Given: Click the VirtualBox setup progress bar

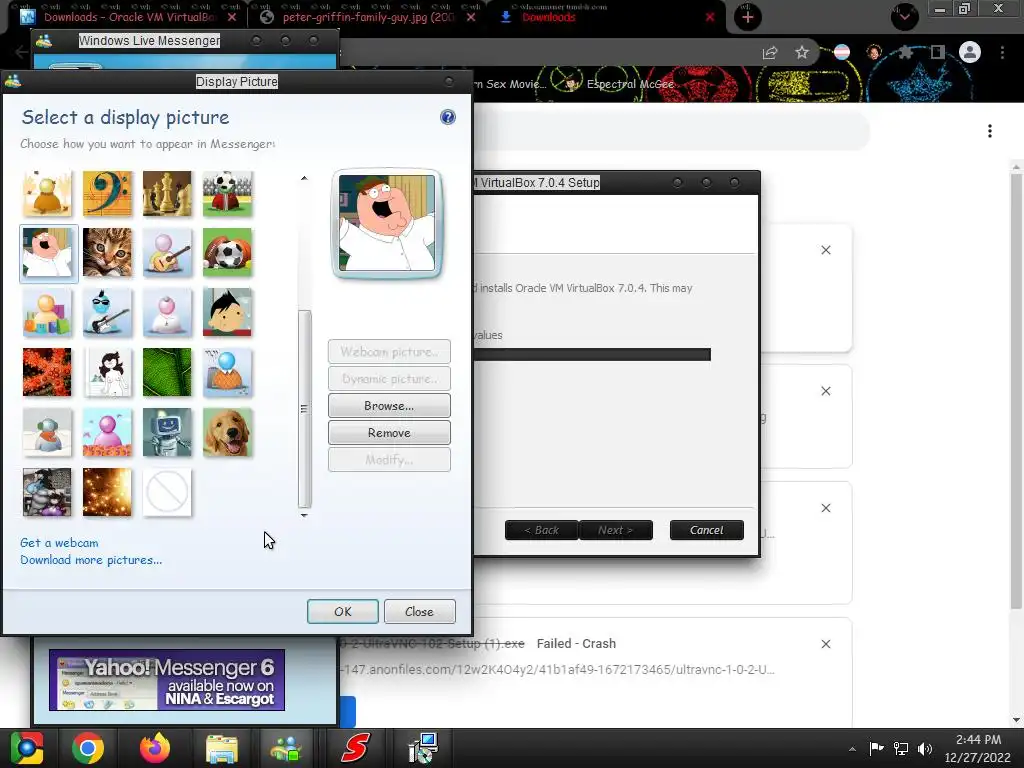Looking at the screenshot, I should point(592,355).
